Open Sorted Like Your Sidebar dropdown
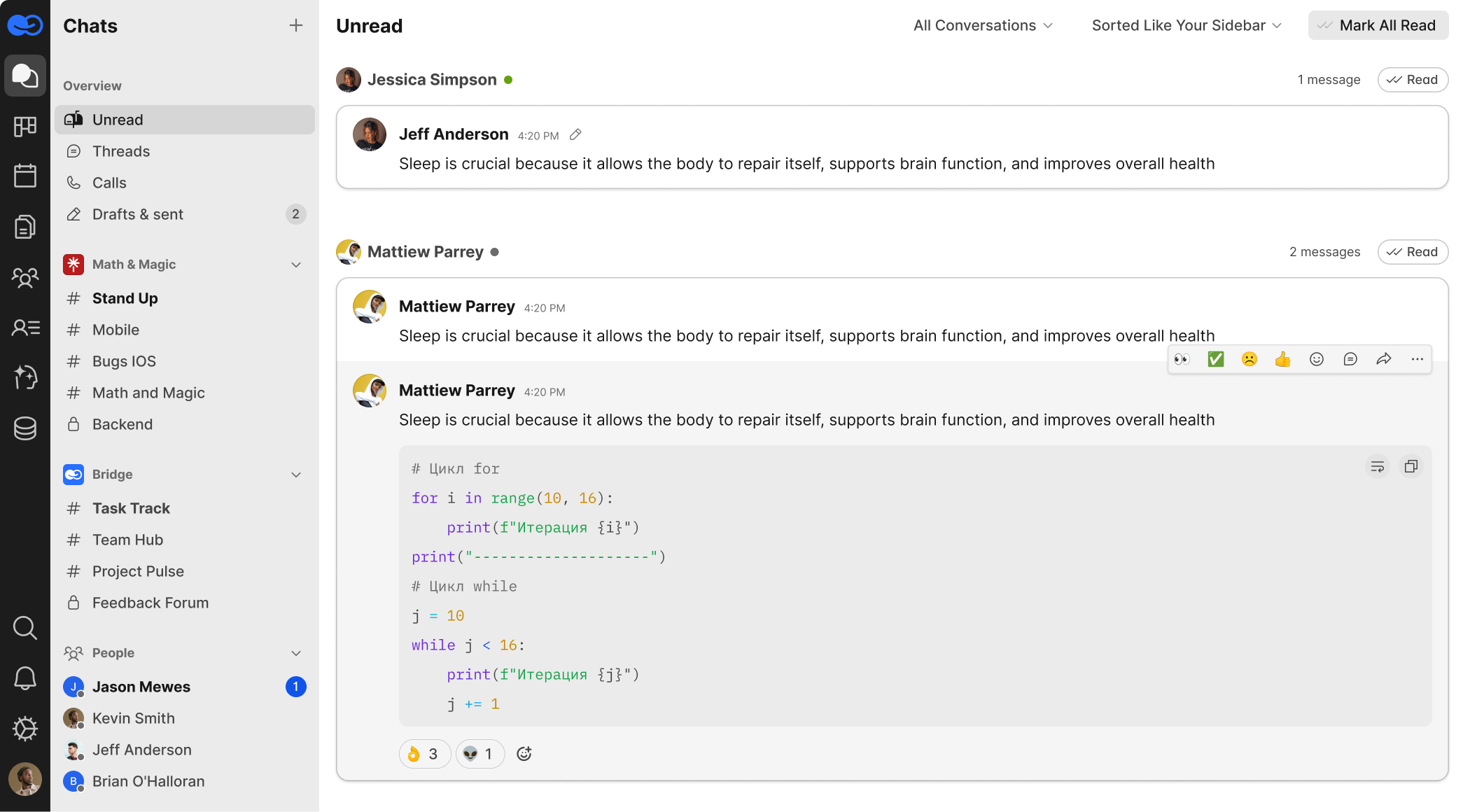Screen dimensions: 1470x812 pyautogui.click(x=1186, y=26)
